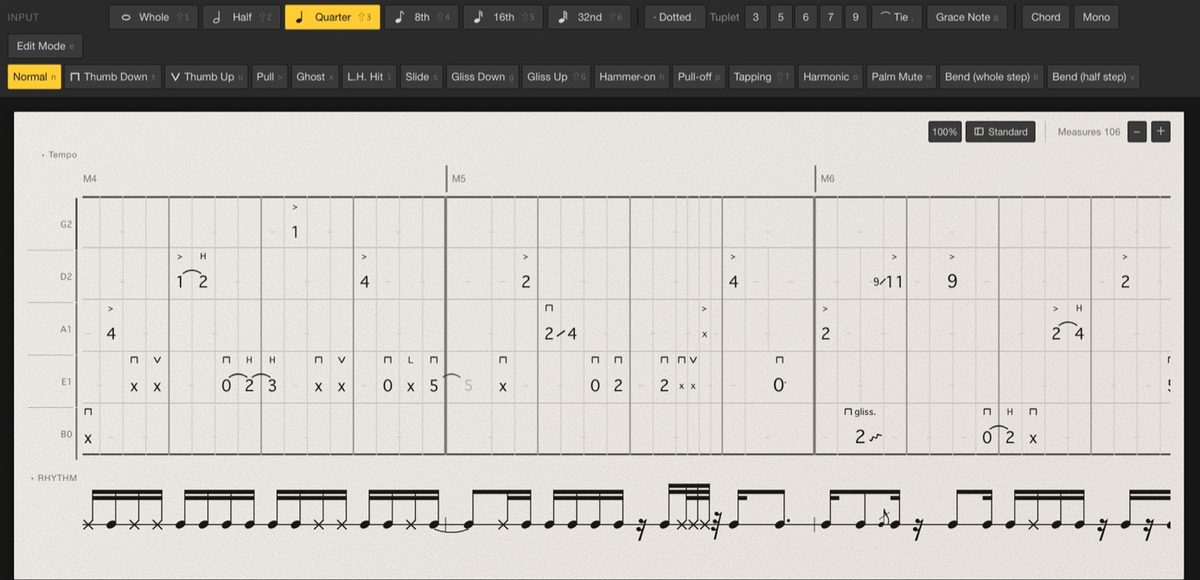The height and width of the screenshot is (580, 1200).
Task: Choose Gliss Down technique
Action: tap(483, 77)
